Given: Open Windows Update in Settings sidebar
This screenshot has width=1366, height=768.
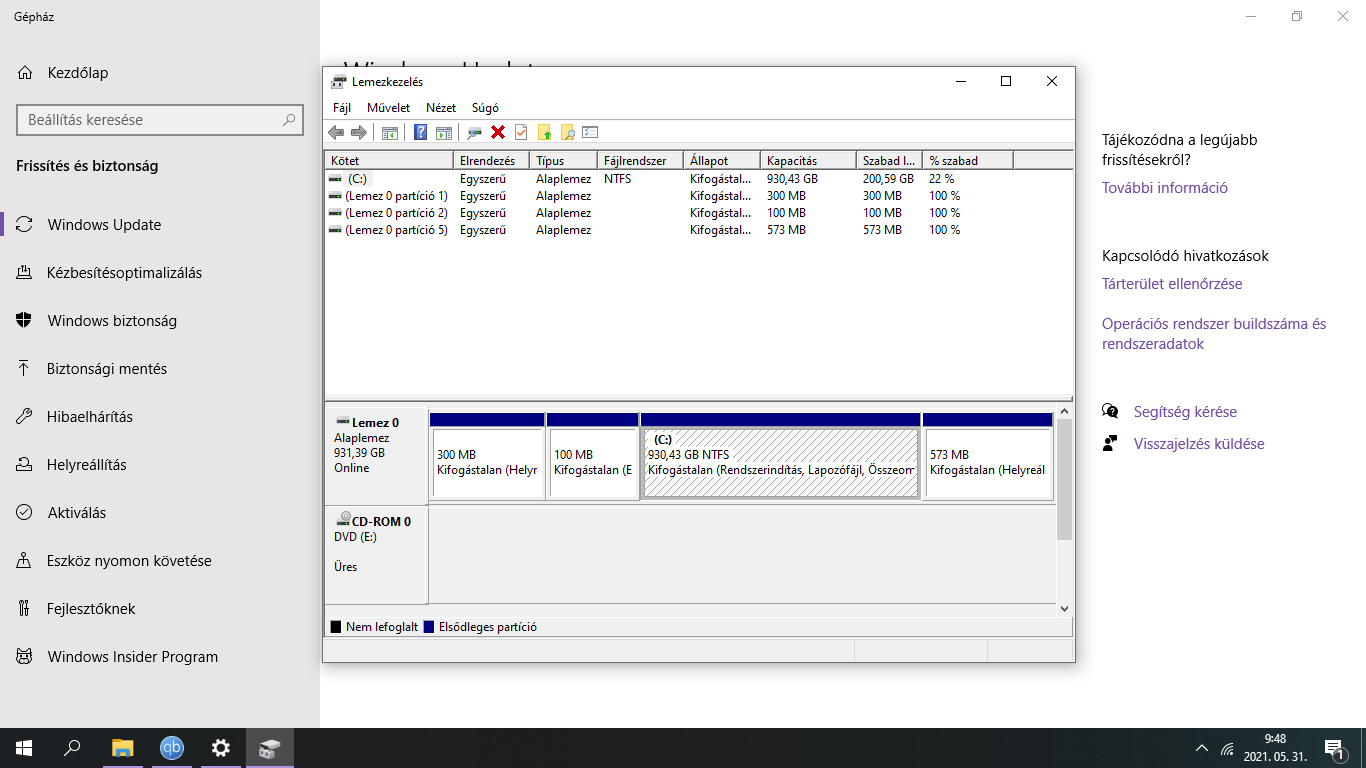Looking at the screenshot, I should point(160,225).
